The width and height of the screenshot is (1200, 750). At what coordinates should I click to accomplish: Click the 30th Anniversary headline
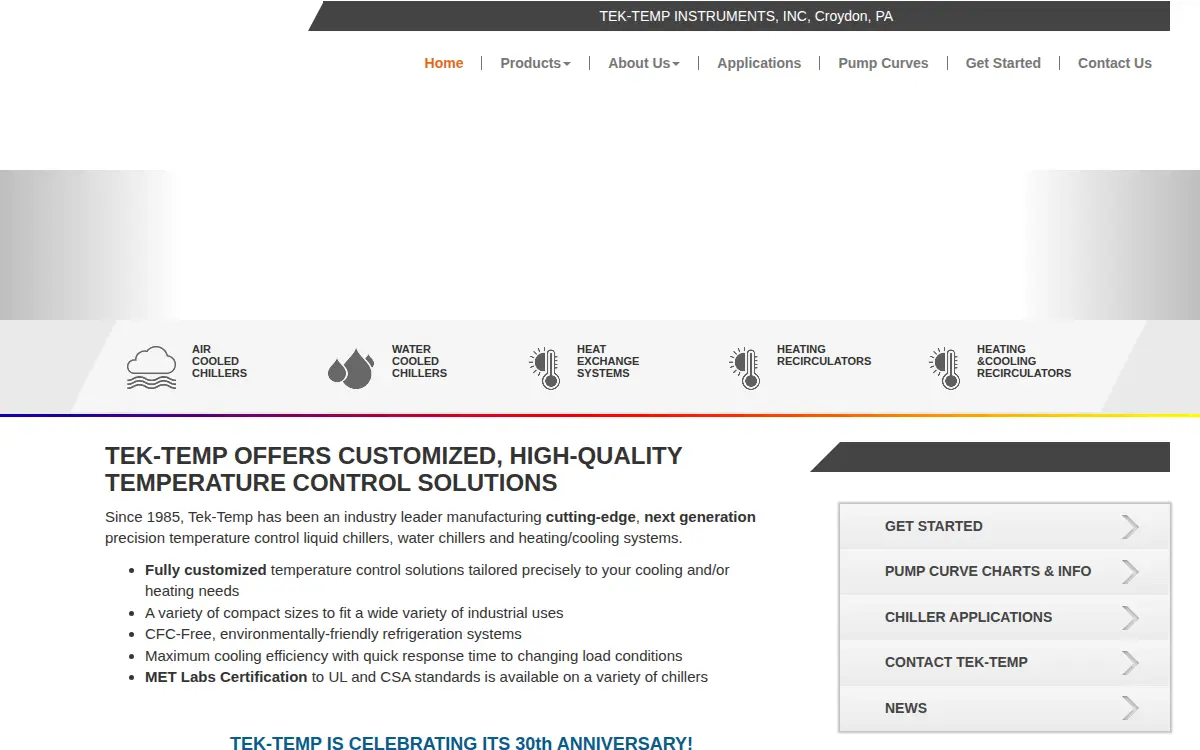click(x=461, y=743)
